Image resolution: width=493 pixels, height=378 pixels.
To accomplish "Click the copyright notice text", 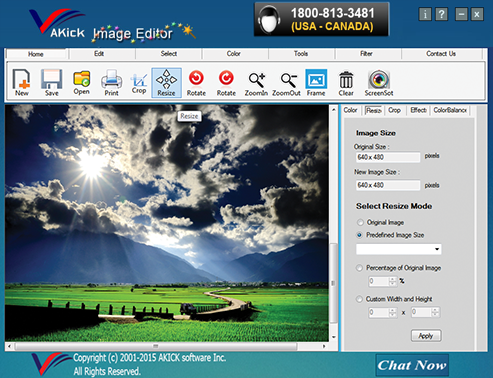I will coord(149,364).
